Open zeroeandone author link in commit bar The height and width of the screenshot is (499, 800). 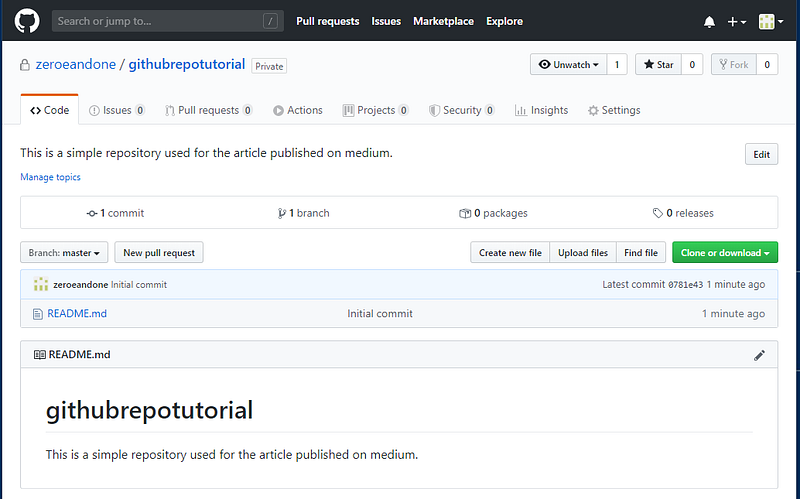(81, 285)
